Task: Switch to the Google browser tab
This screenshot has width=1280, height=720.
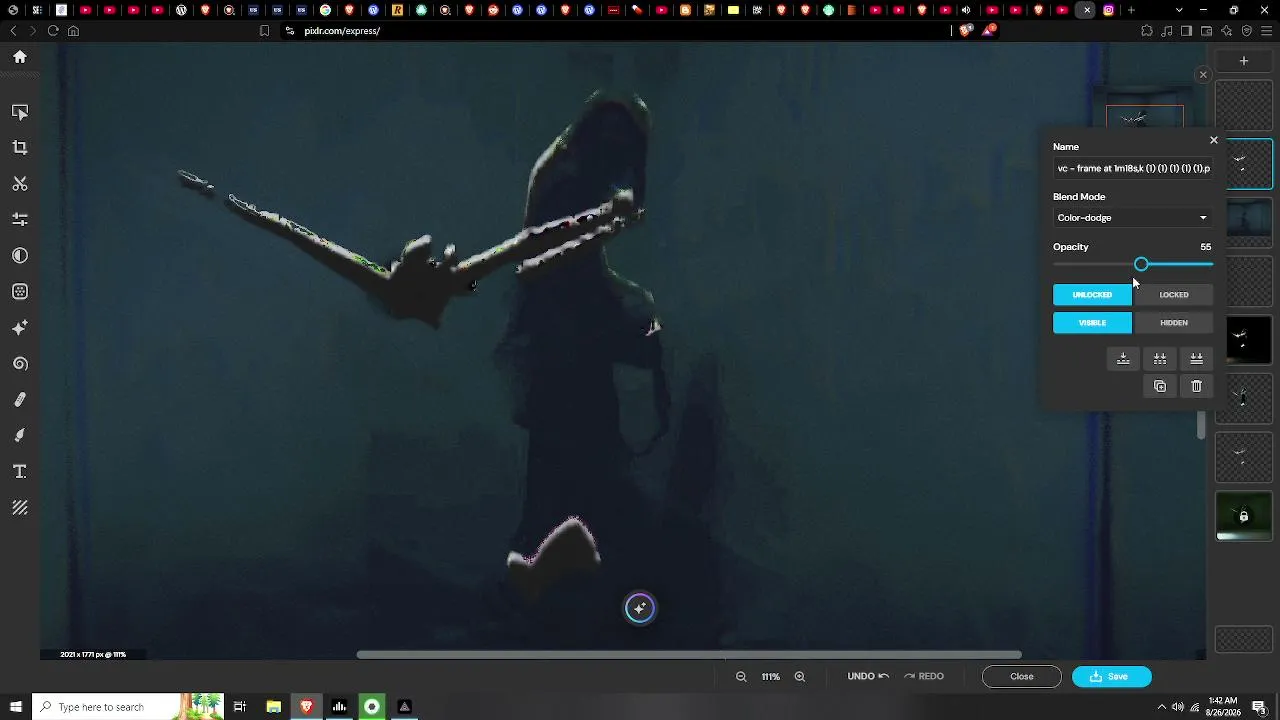Action: pos(326,10)
